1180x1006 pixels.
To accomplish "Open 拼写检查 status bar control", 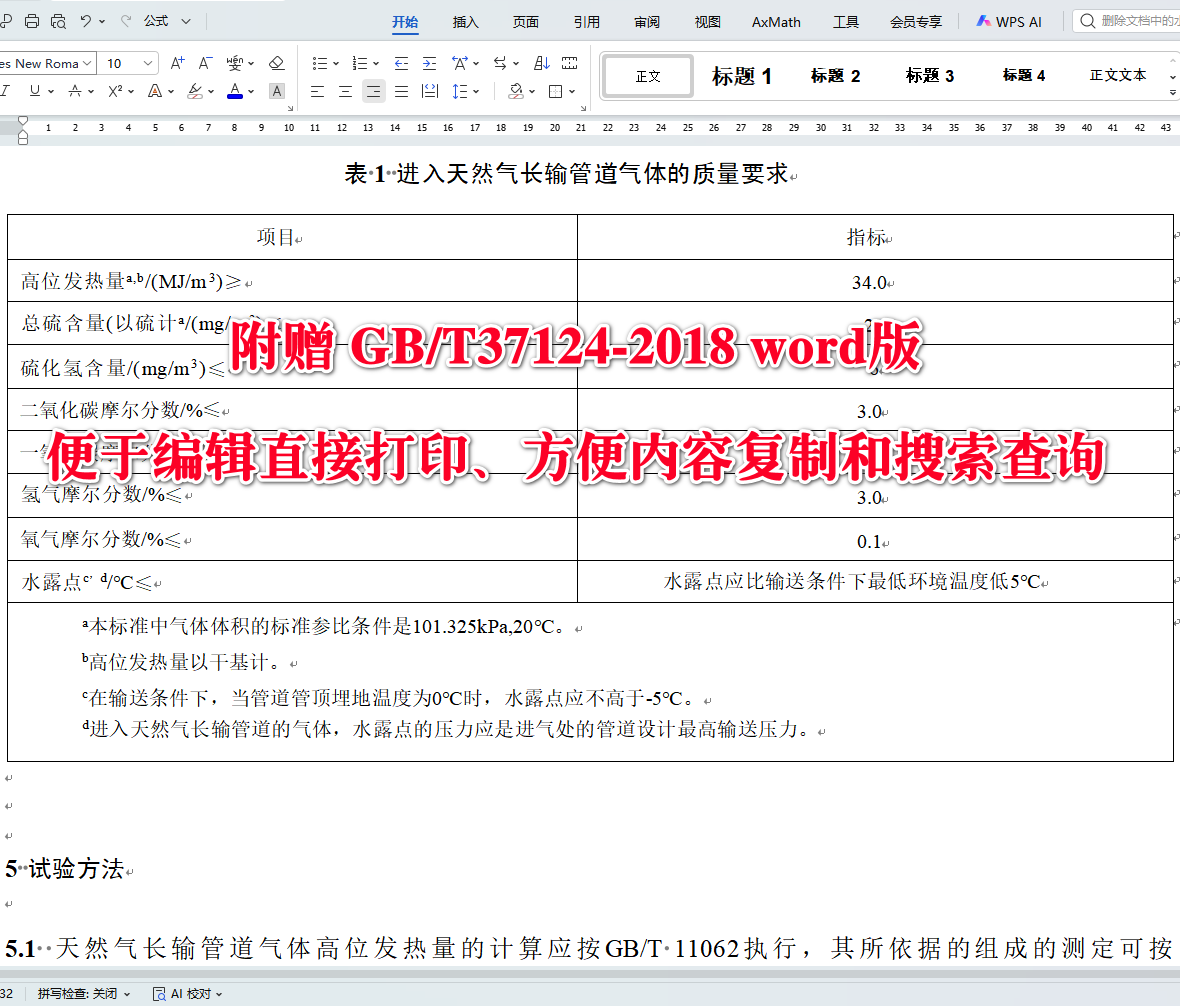I will coord(79,994).
